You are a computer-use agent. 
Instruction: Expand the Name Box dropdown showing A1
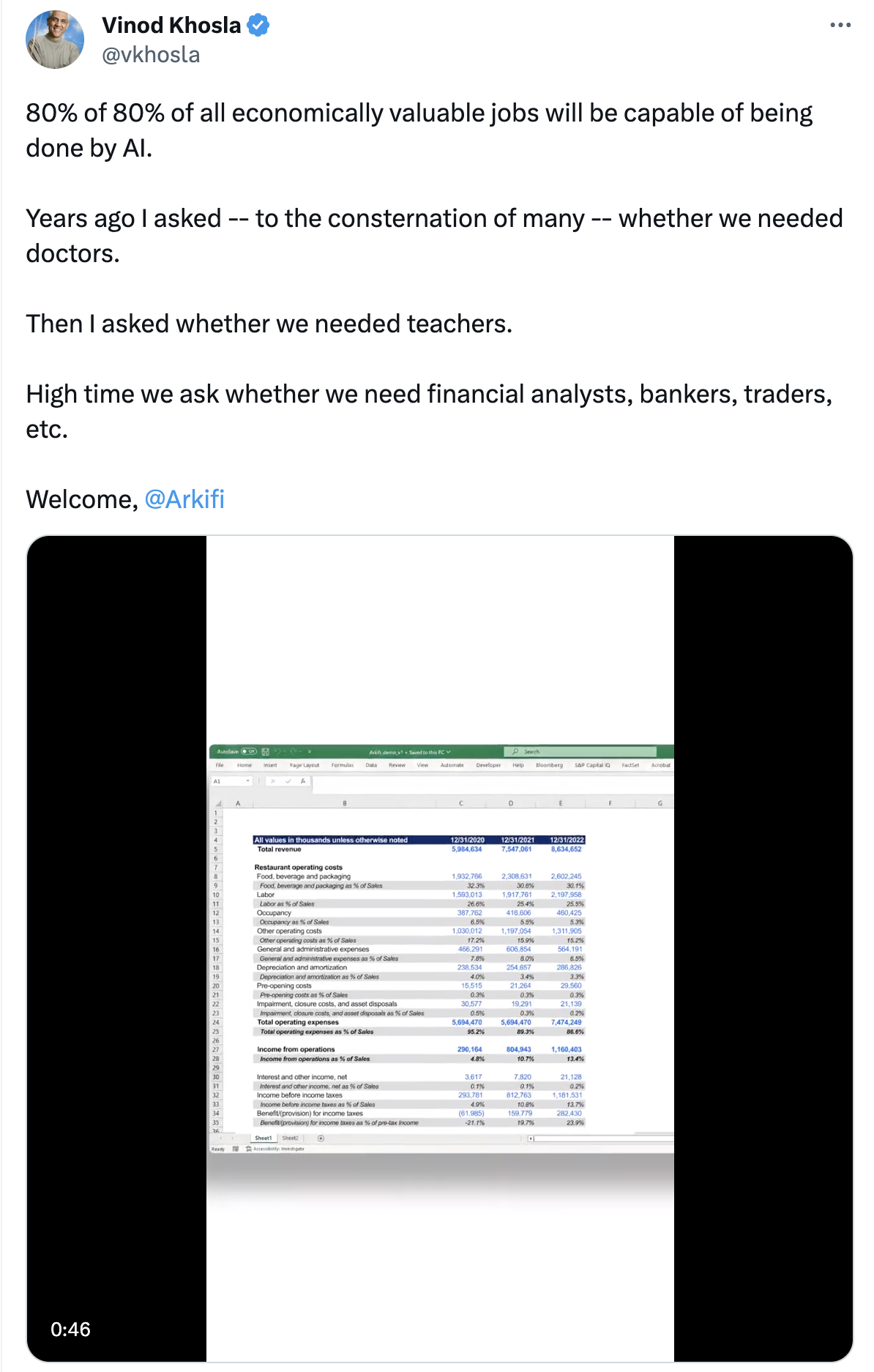click(247, 781)
